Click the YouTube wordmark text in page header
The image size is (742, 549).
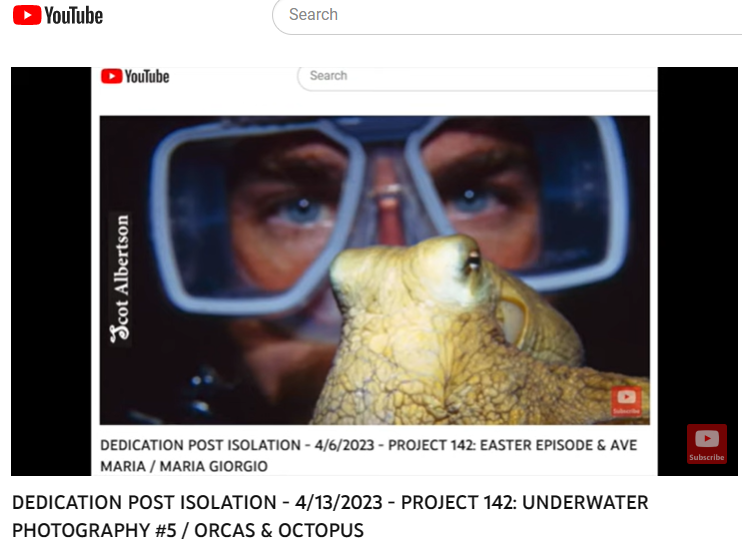pyautogui.click(x=74, y=16)
